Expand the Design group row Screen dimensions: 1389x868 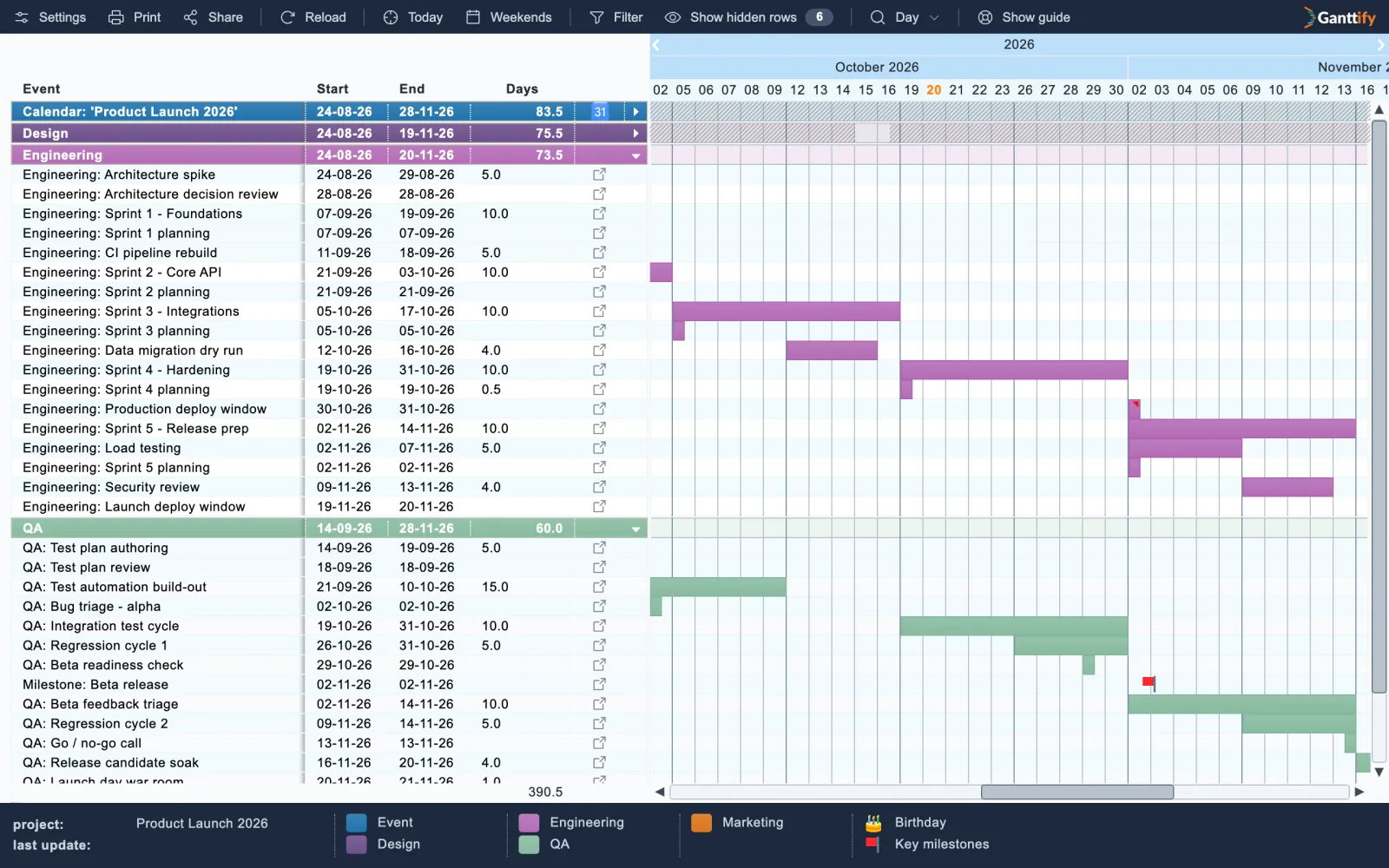coord(635,134)
